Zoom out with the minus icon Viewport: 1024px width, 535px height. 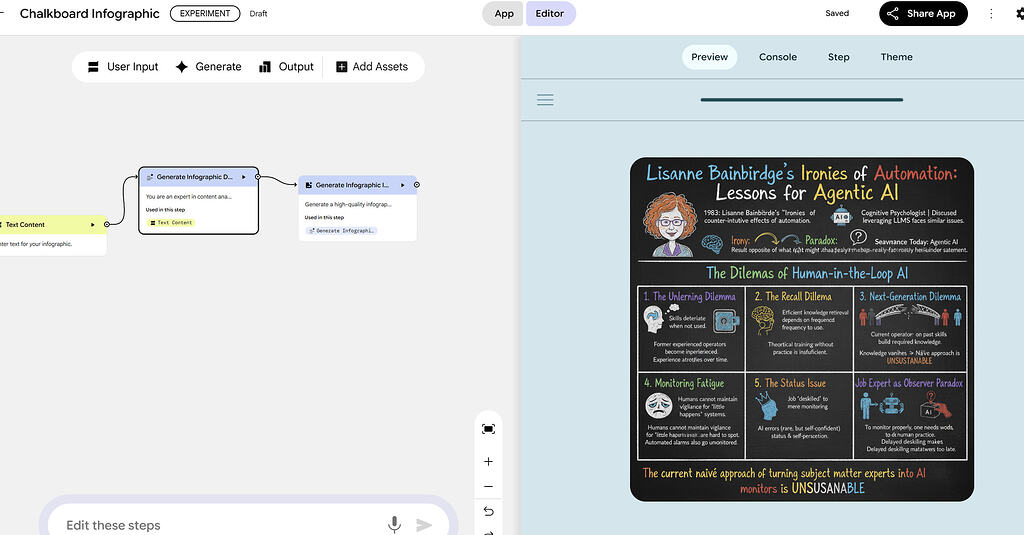click(488, 487)
